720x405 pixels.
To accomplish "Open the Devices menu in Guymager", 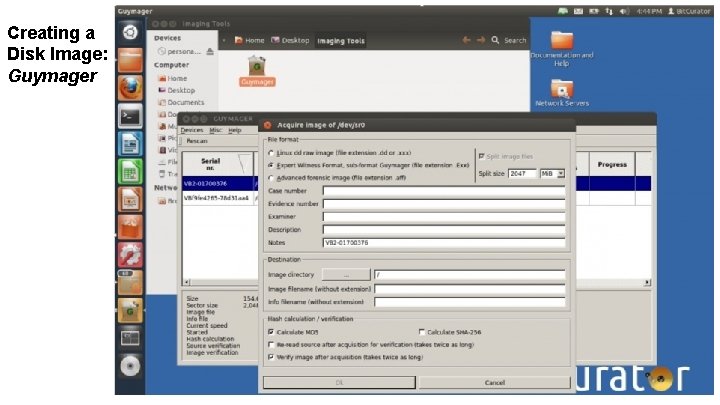I will [191, 130].
